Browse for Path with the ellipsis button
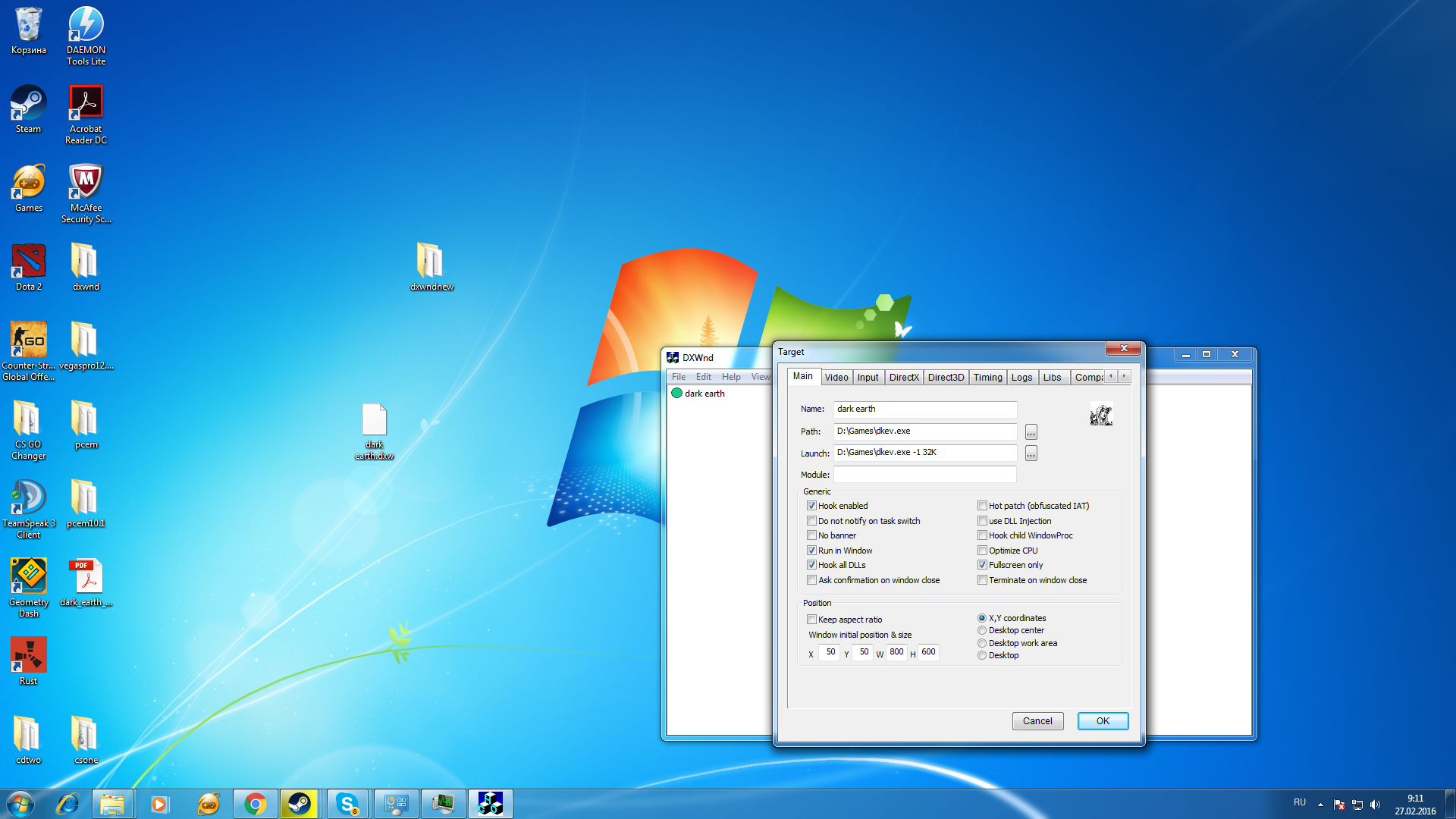 [1031, 431]
